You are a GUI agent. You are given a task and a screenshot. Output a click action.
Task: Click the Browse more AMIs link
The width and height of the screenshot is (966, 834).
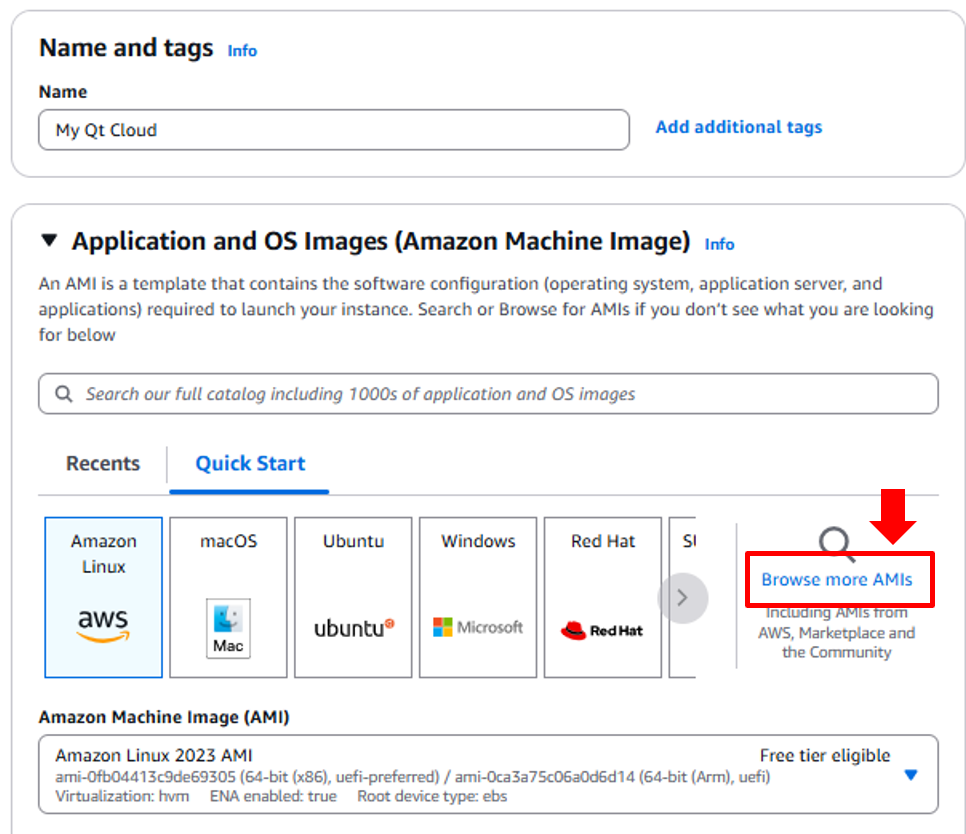(x=837, y=580)
